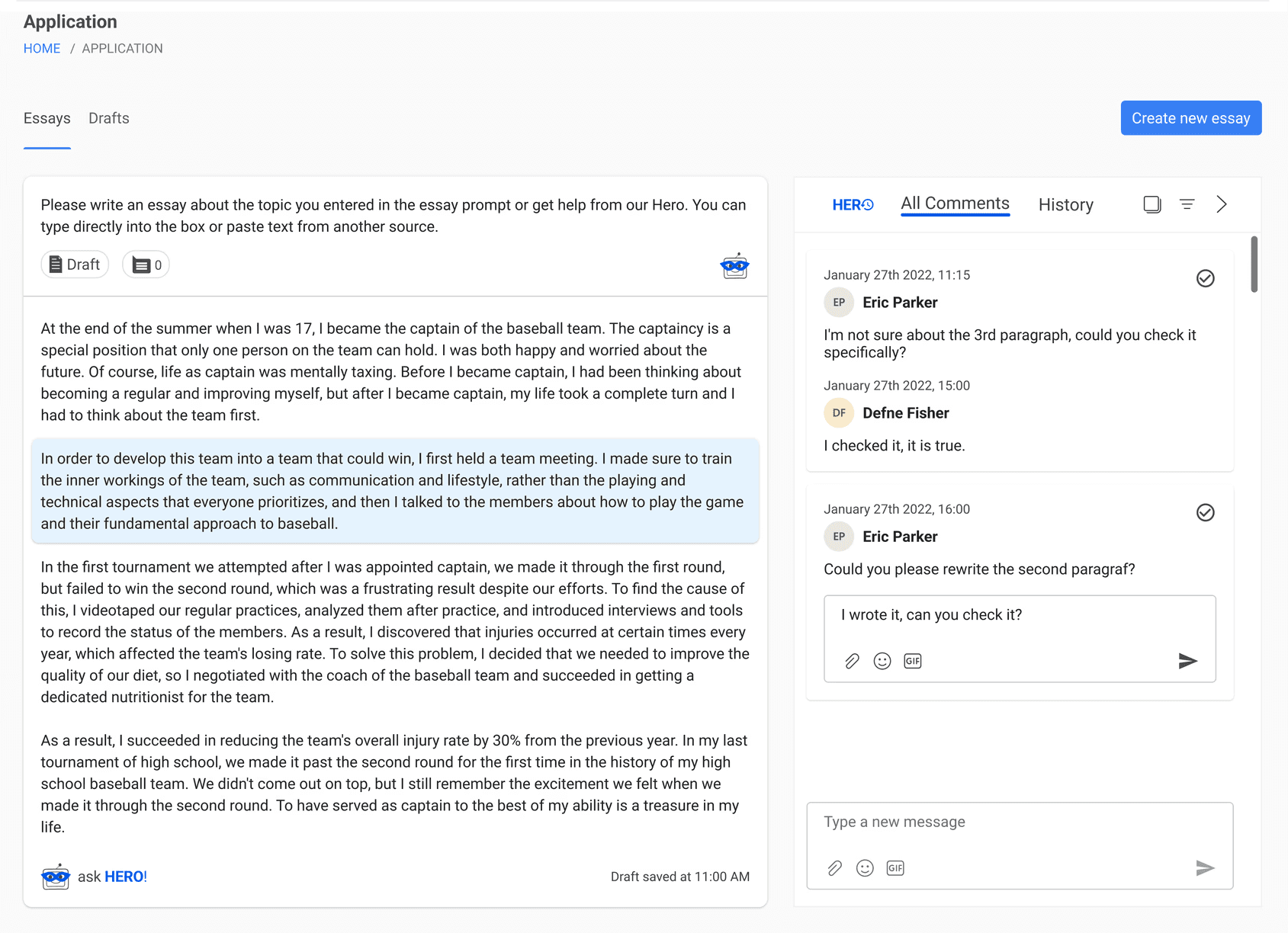Click the name Defne Fisher
1288x933 pixels.
pyautogui.click(x=906, y=413)
